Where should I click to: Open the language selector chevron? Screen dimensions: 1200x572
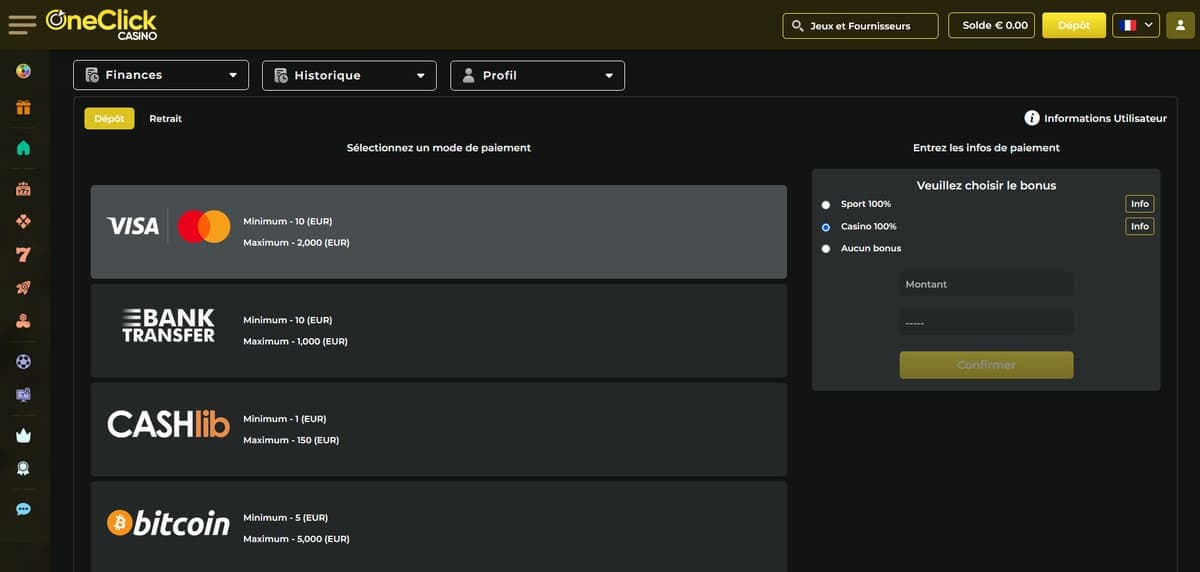point(1149,25)
